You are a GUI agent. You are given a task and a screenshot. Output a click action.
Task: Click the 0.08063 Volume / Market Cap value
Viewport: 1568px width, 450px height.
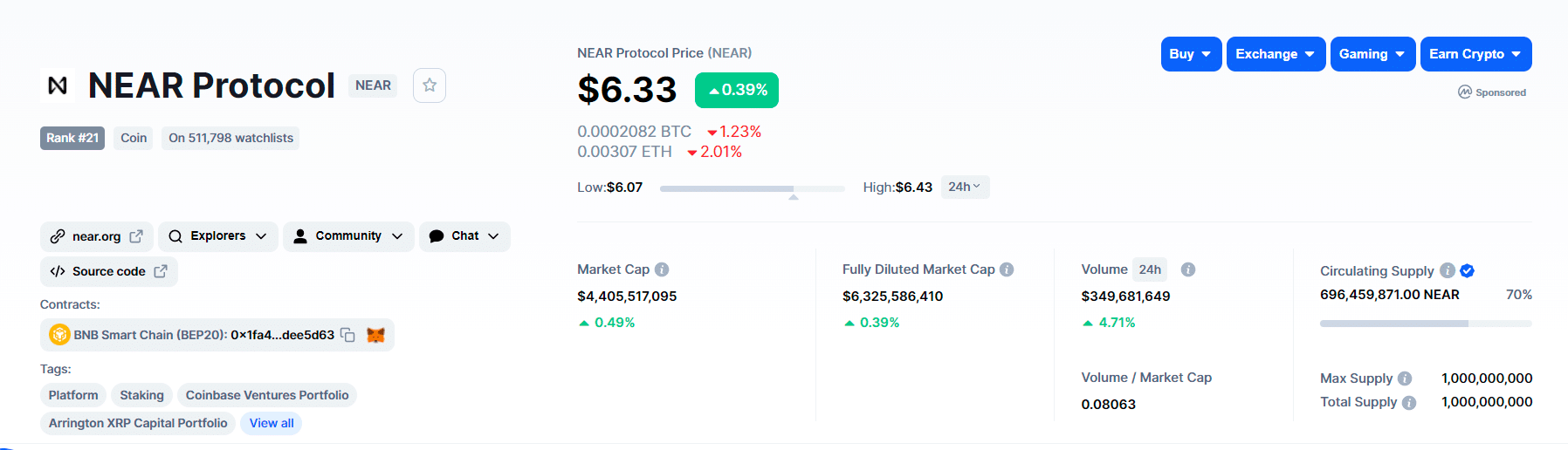tap(1108, 405)
